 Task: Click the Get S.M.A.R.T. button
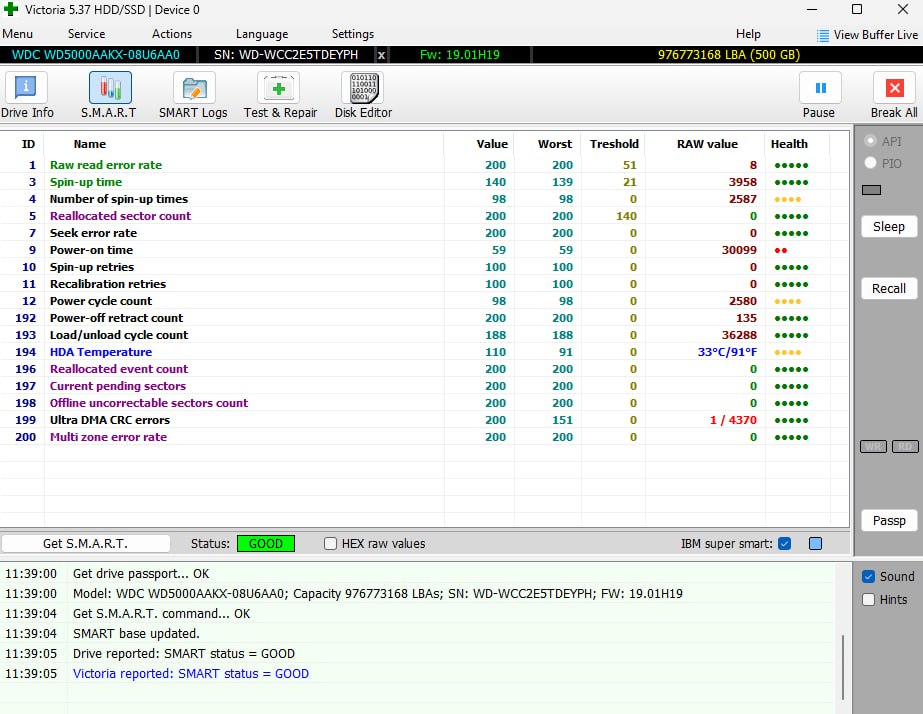pyautogui.click(x=85, y=544)
